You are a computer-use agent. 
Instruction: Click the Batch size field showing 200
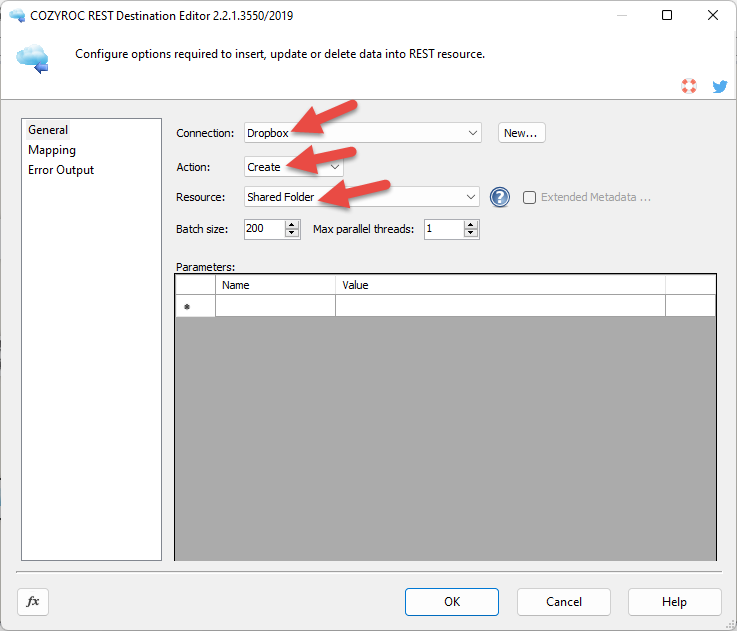(x=265, y=229)
